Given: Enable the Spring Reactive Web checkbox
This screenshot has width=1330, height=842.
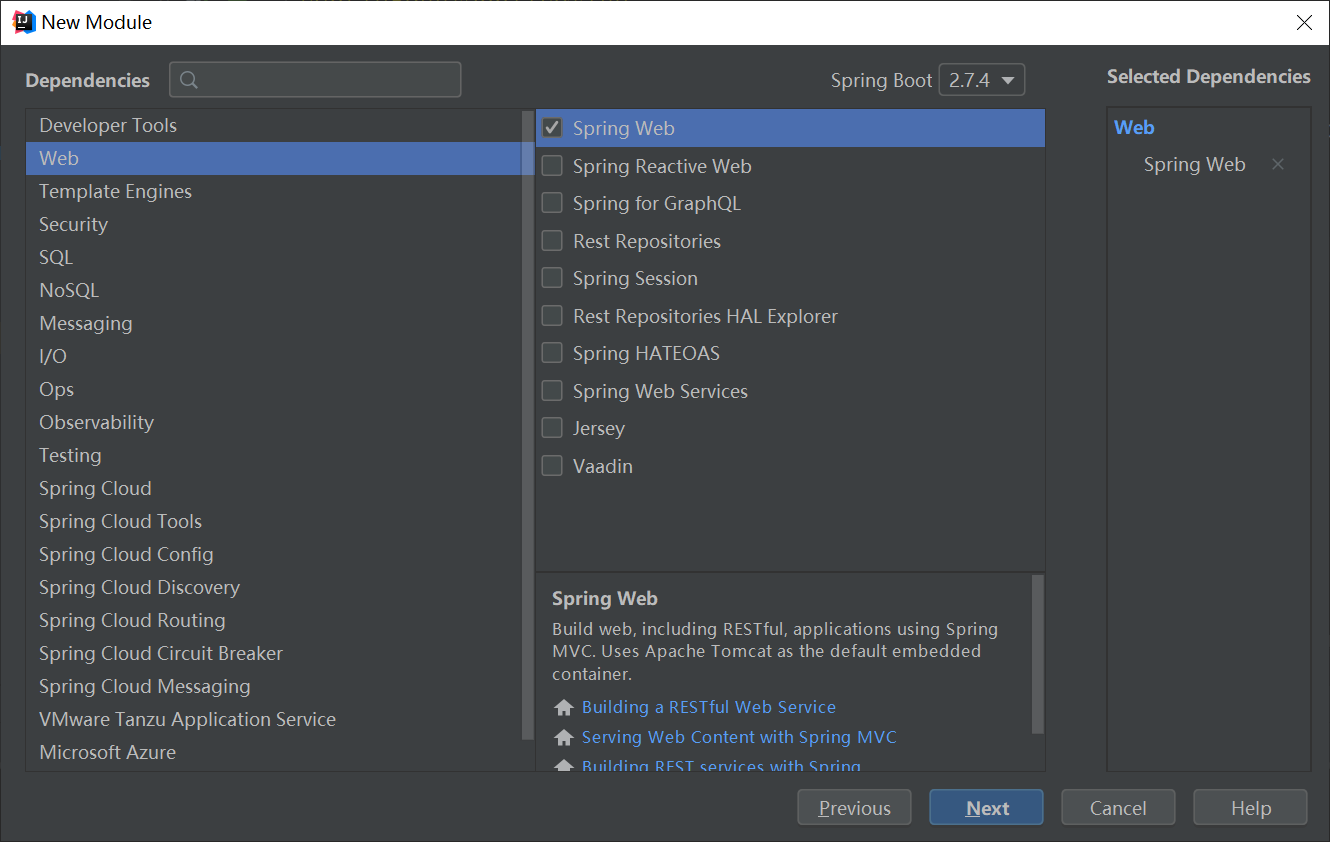Looking at the screenshot, I should click(552, 166).
